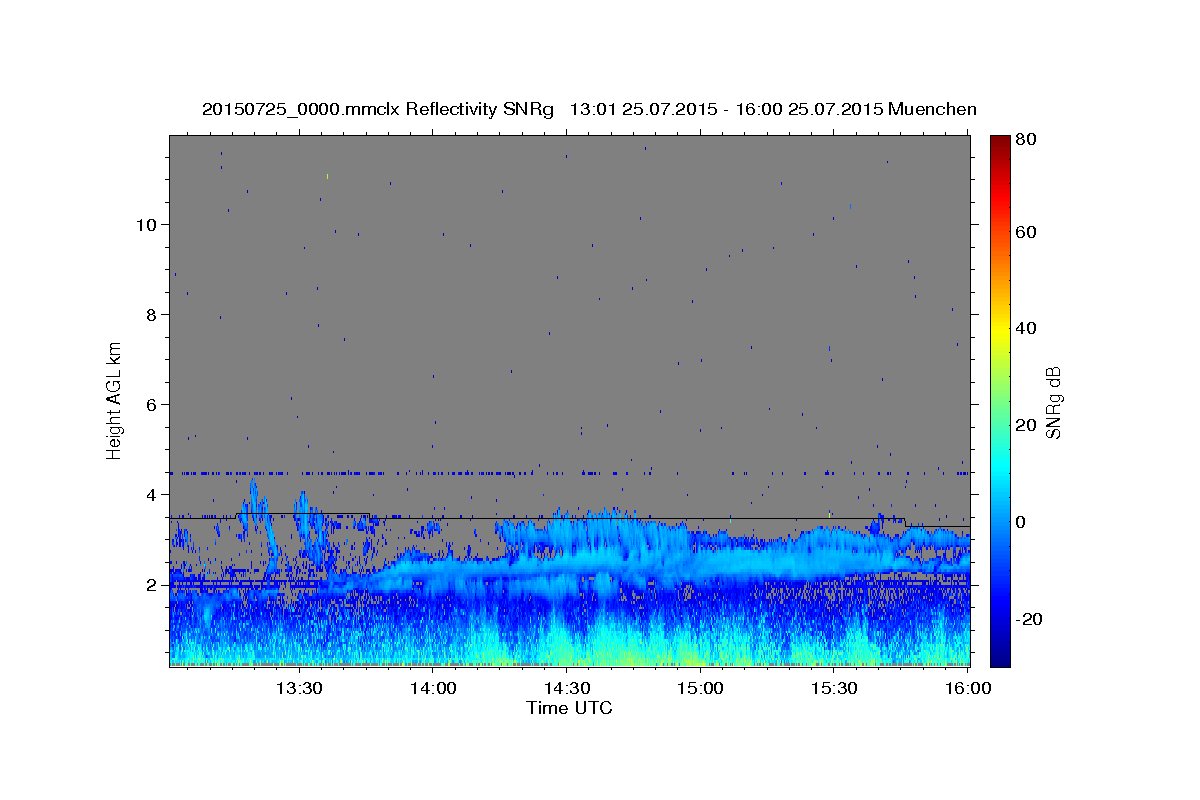
Task: Click the colorbar value -20
Action: (1028, 619)
